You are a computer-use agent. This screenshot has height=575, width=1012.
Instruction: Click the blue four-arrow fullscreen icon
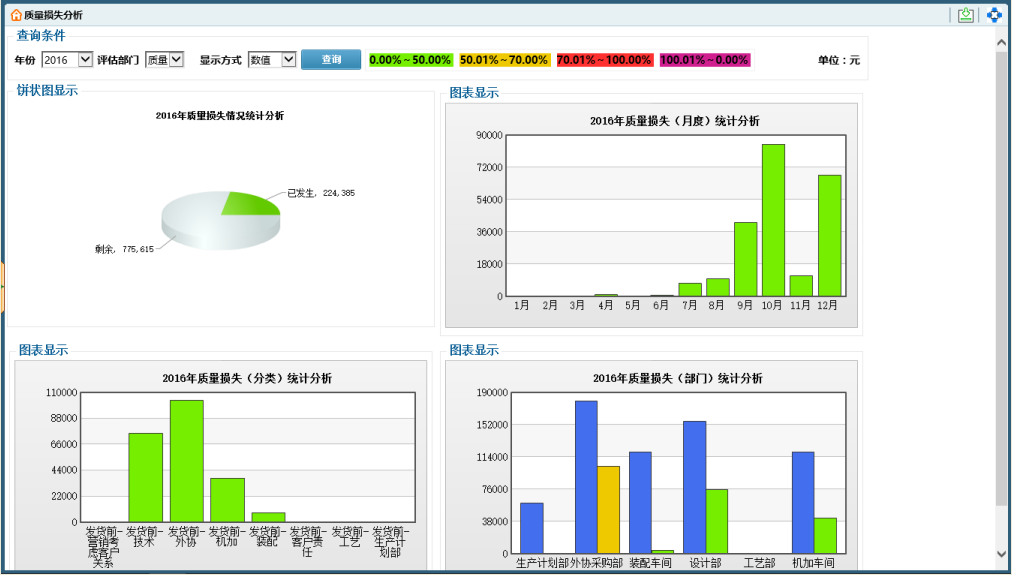coord(994,15)
